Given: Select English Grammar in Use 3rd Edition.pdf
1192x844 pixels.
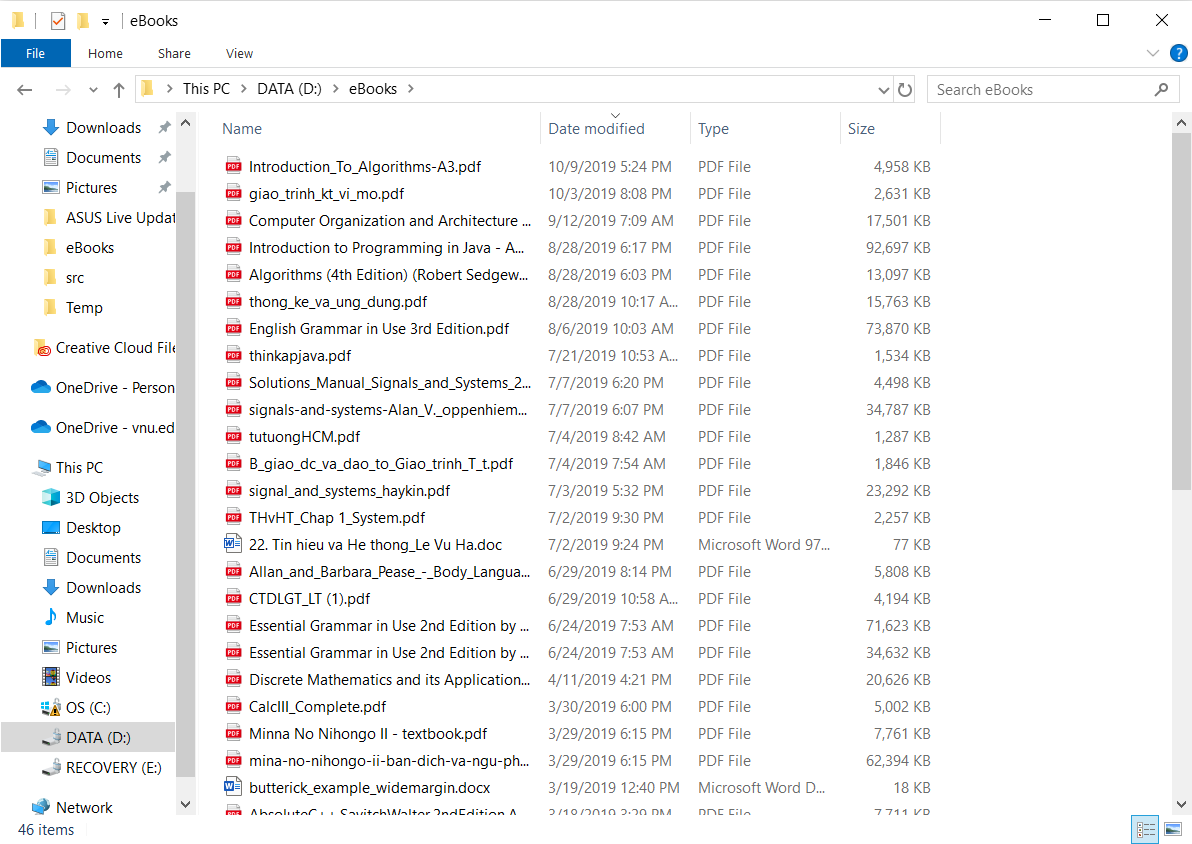Looking at the screenshot, I should click(x=379, y=328).
